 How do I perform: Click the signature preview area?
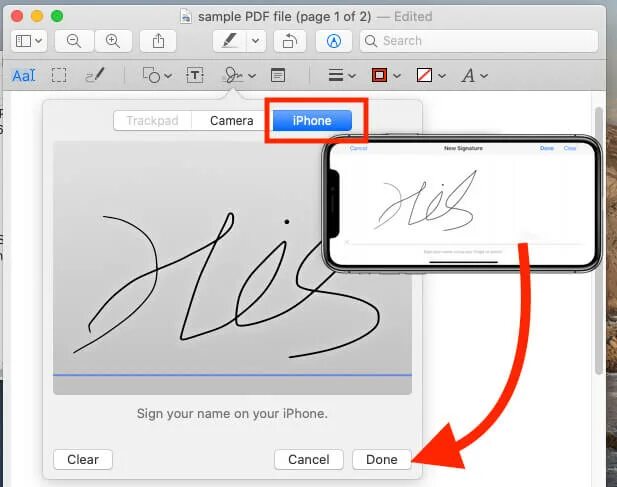point(233,267)
